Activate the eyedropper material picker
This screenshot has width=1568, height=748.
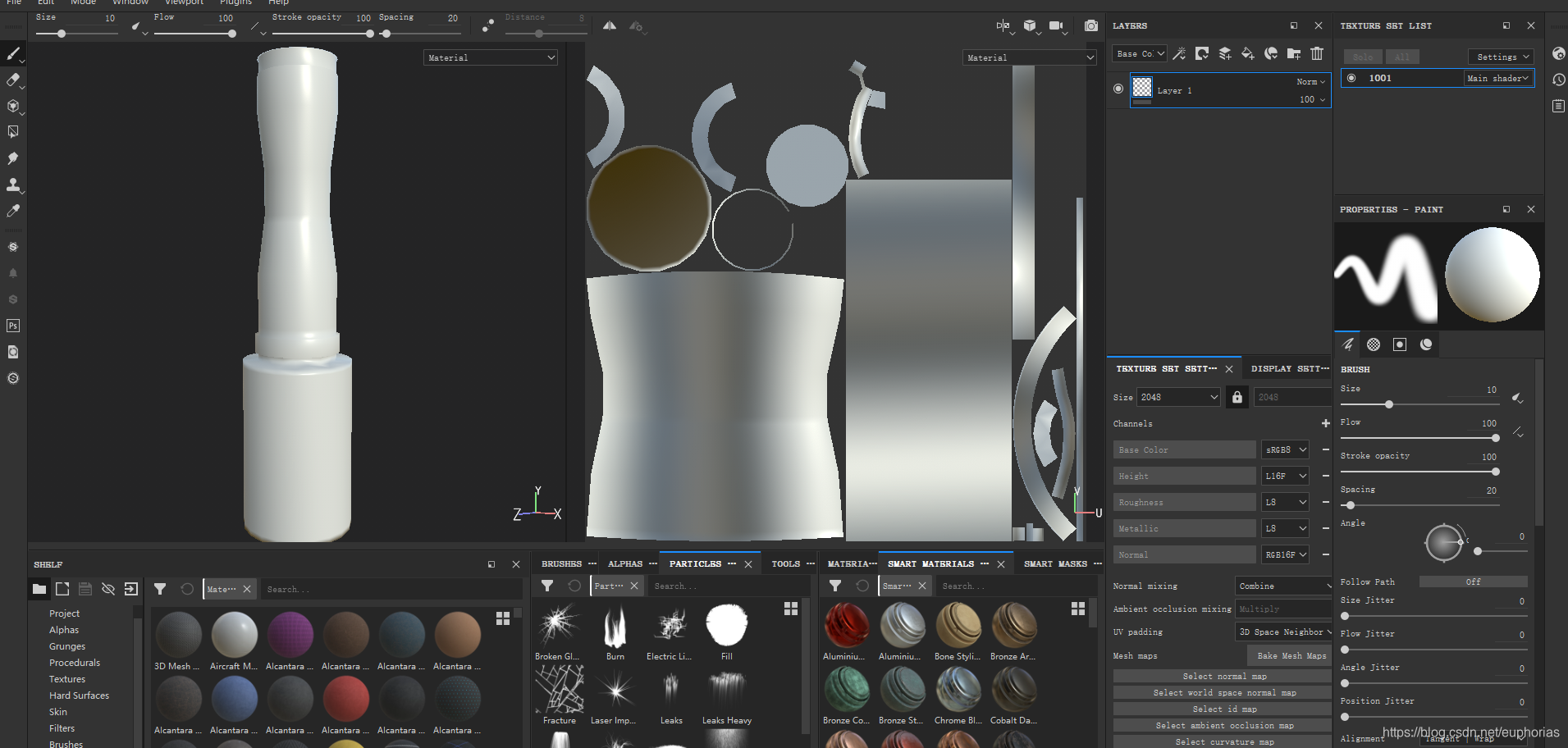(x=12, y=211)
